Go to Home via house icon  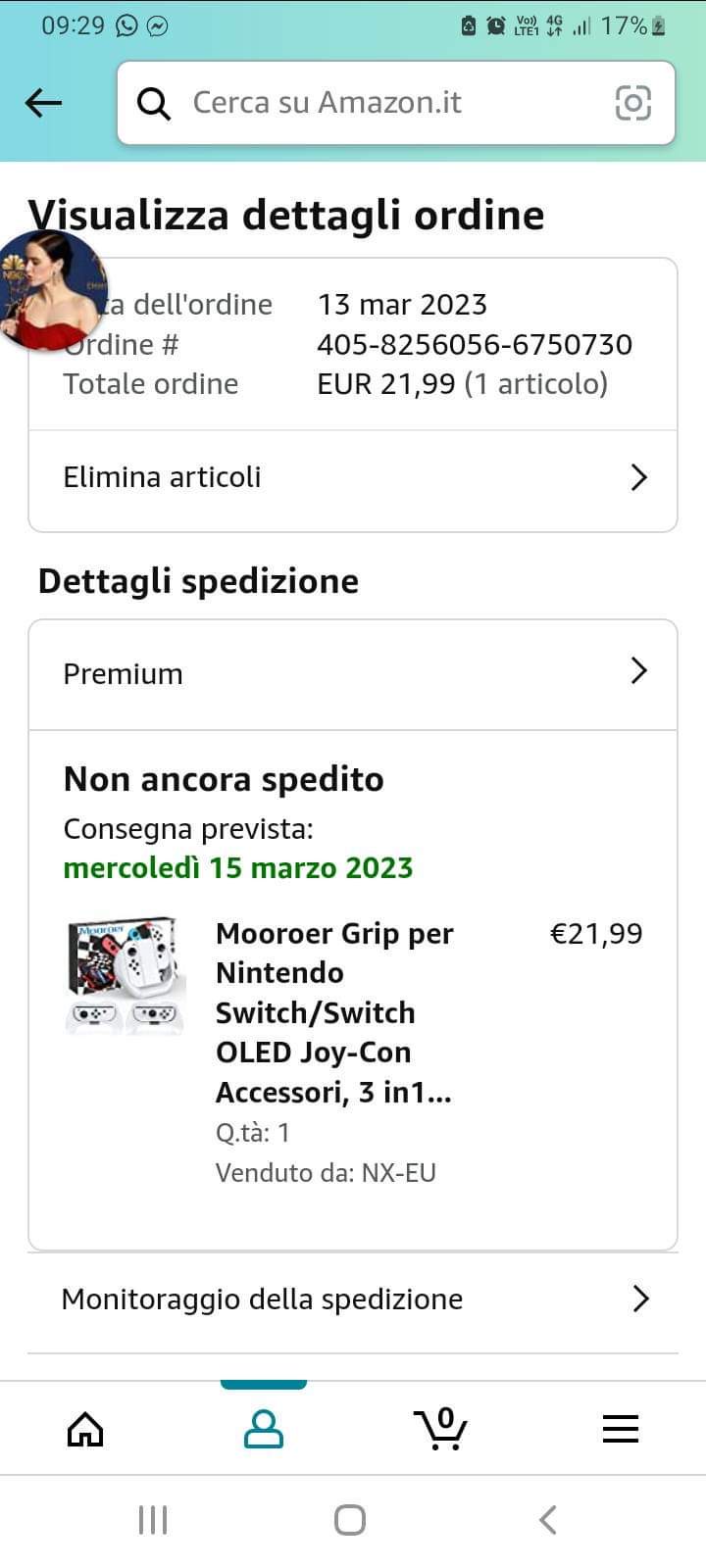pyautogui.click(x=85, y=1429)
